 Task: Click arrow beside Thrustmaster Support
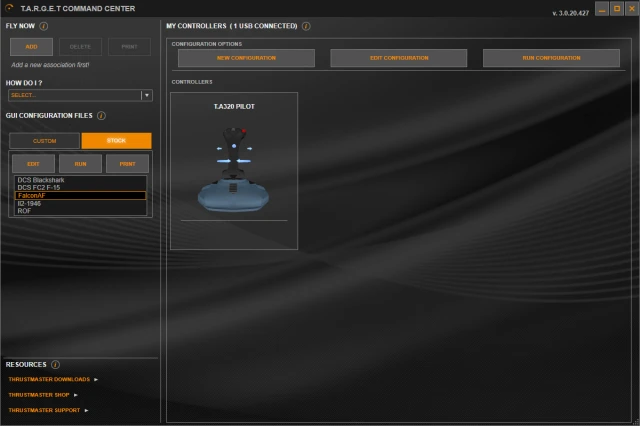pos(86,410)
